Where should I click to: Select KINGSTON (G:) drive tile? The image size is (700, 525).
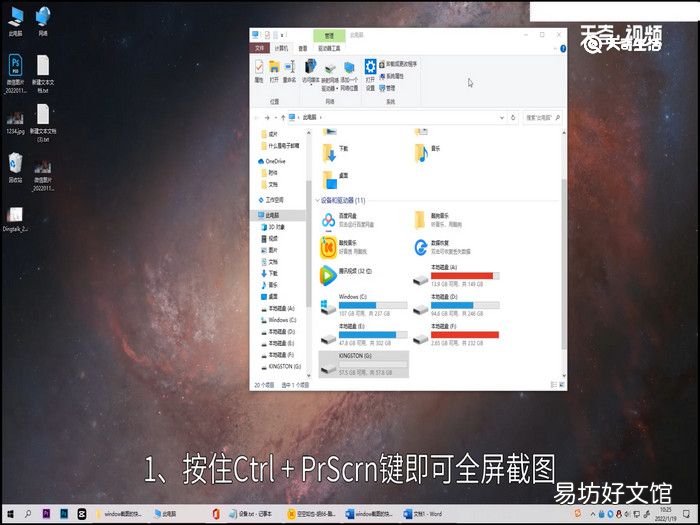click(x=364, y=364)
